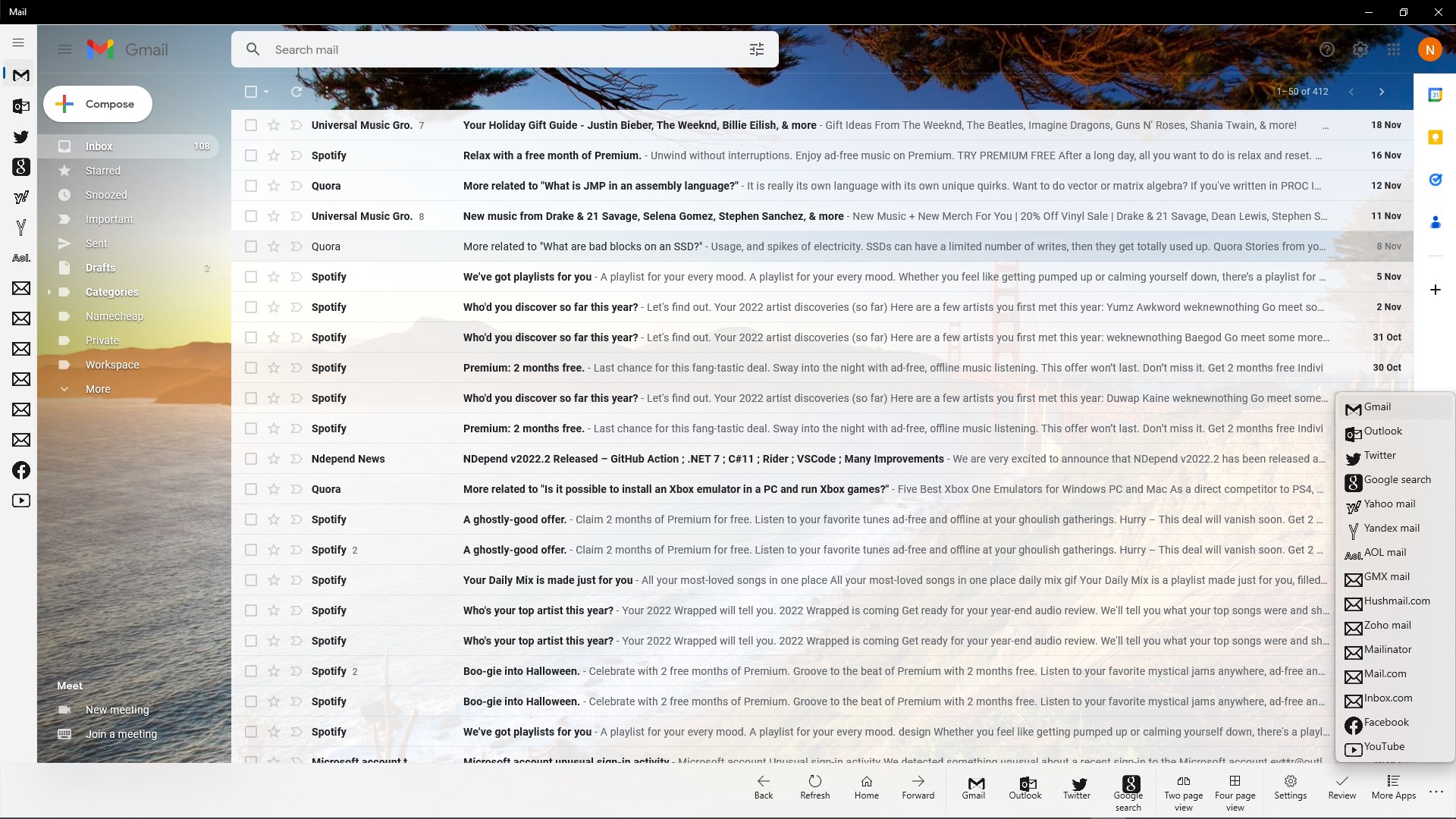Select the Twitter icon in the left sidebar
Viewport: 1456px width, 819px height.
click(20, 137)
